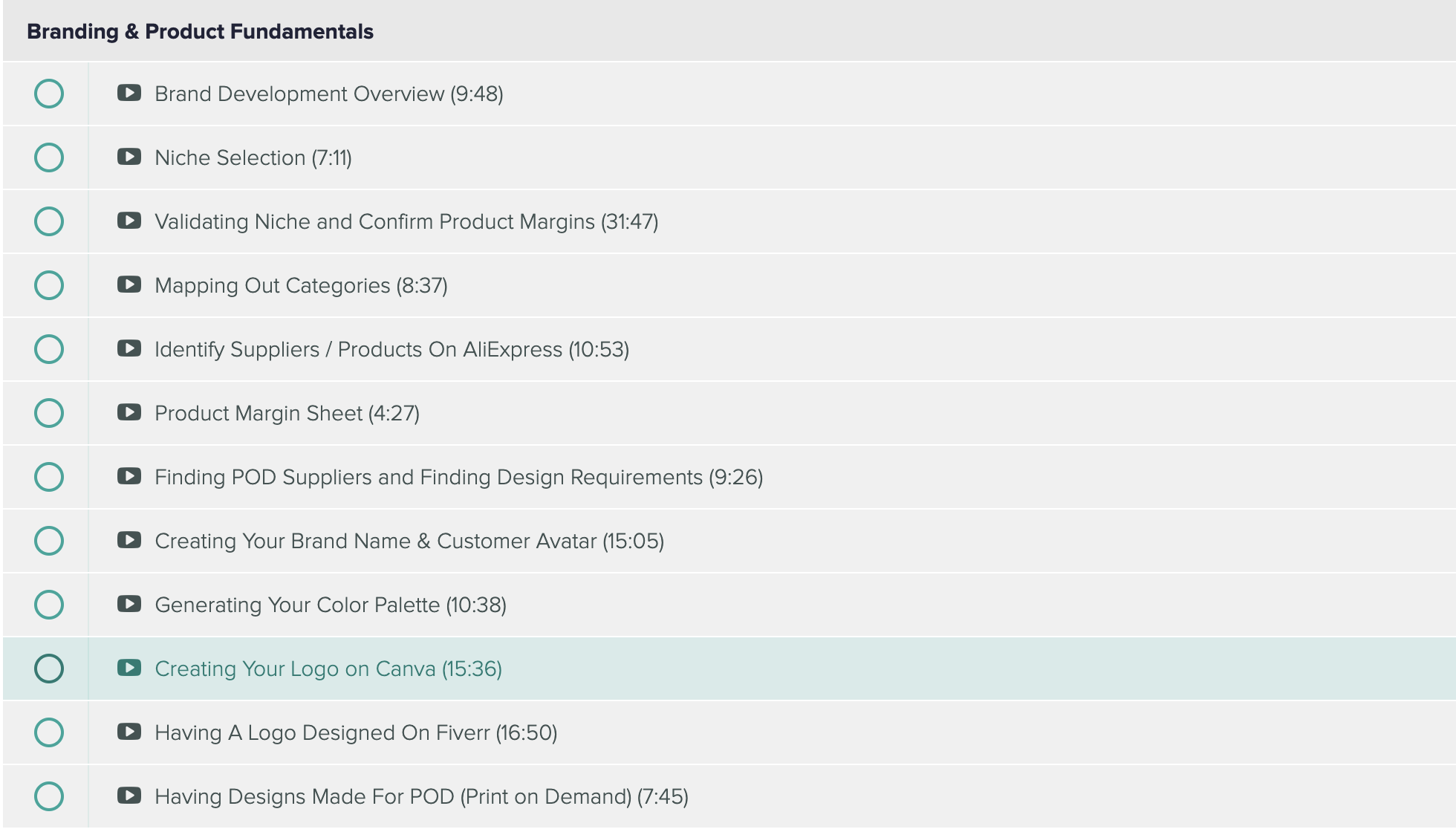
Task: Click the Branding & Product Fundamentals section header
Action: coord(200,31)
